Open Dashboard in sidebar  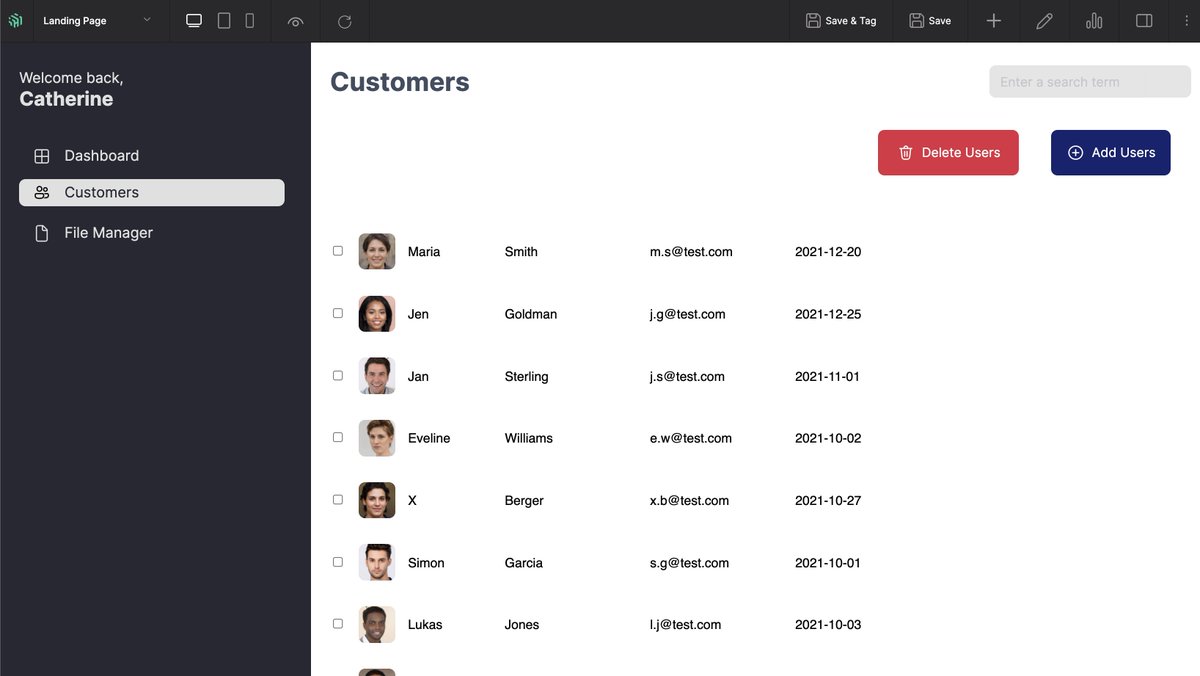[152, 156]
